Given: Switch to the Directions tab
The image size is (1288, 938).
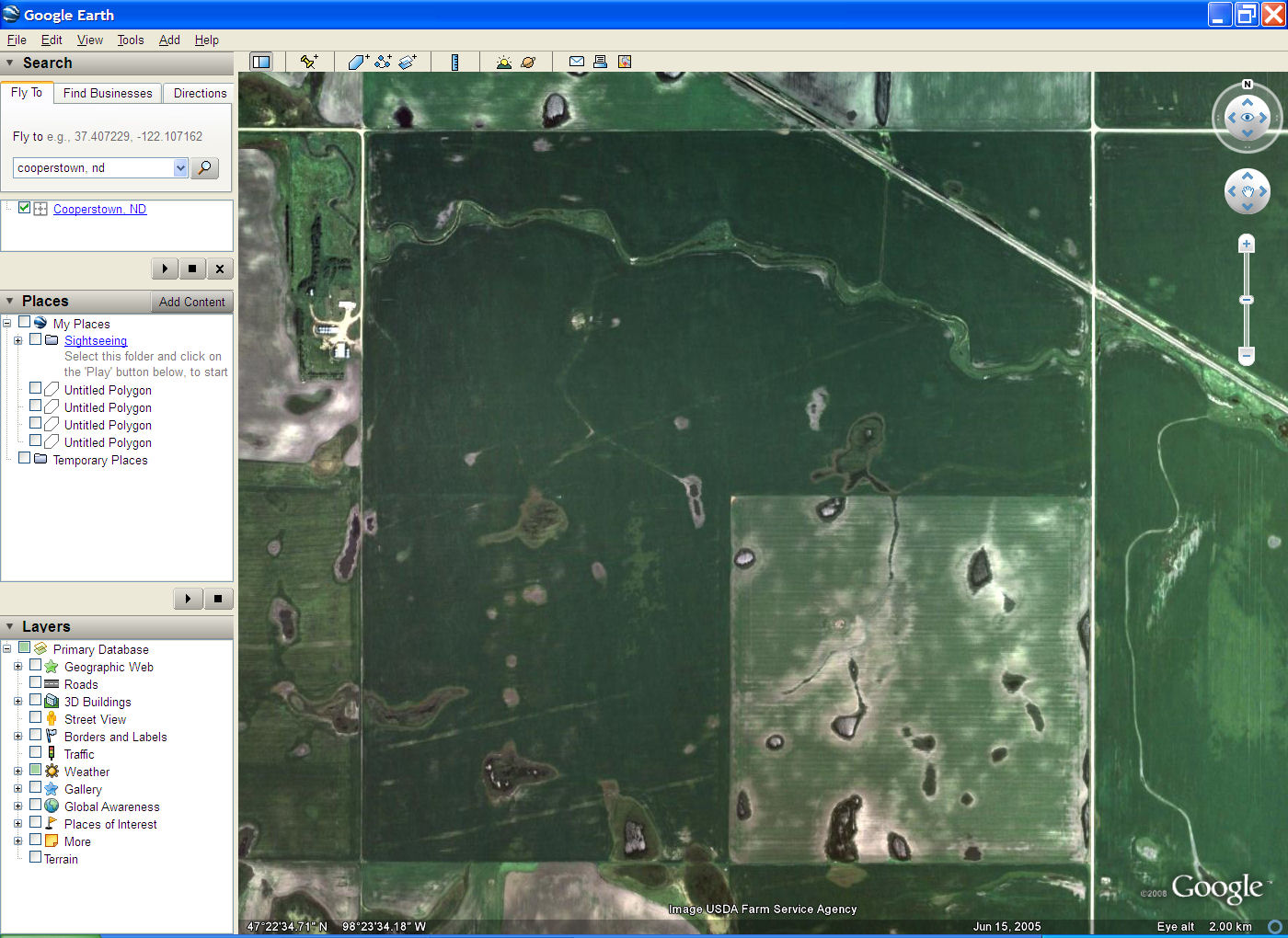Looking at the screenshot, I should click(200, 93).
